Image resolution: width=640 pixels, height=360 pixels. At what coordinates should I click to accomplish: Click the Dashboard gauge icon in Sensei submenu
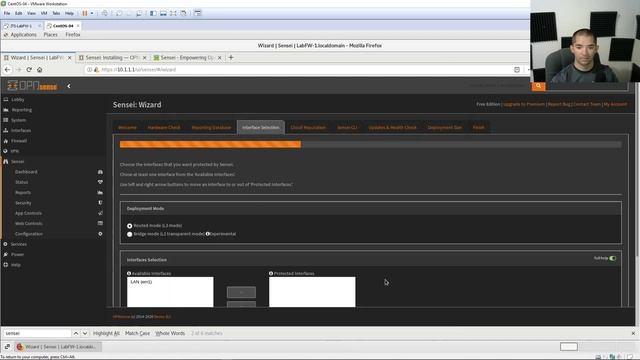click(x=100, y=172)
